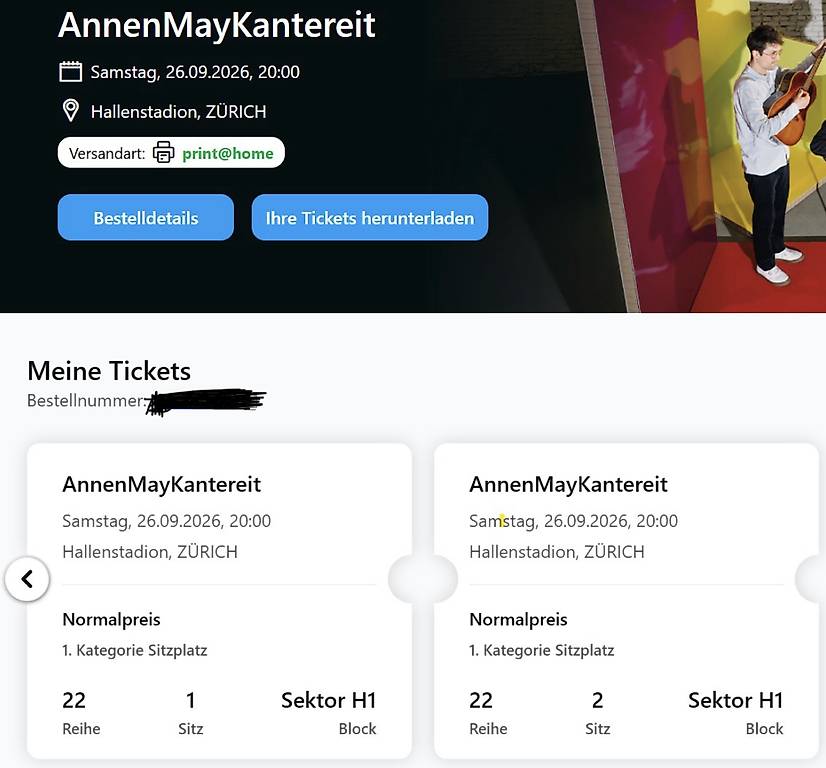The image size is (826, 768).
Task: Open the ticket card for seat 2
Action: (x=626, y=600)
